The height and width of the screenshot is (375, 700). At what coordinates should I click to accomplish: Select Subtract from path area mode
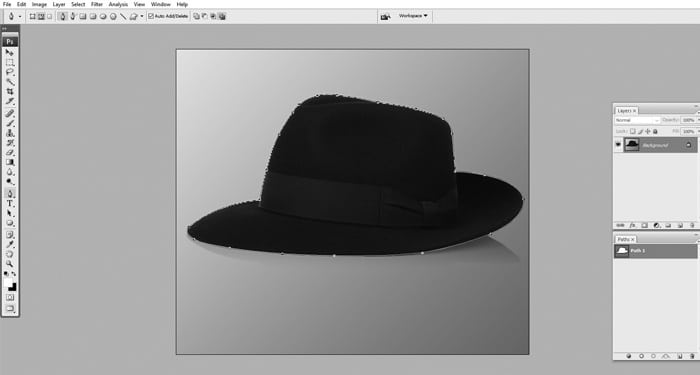(204, 17)
